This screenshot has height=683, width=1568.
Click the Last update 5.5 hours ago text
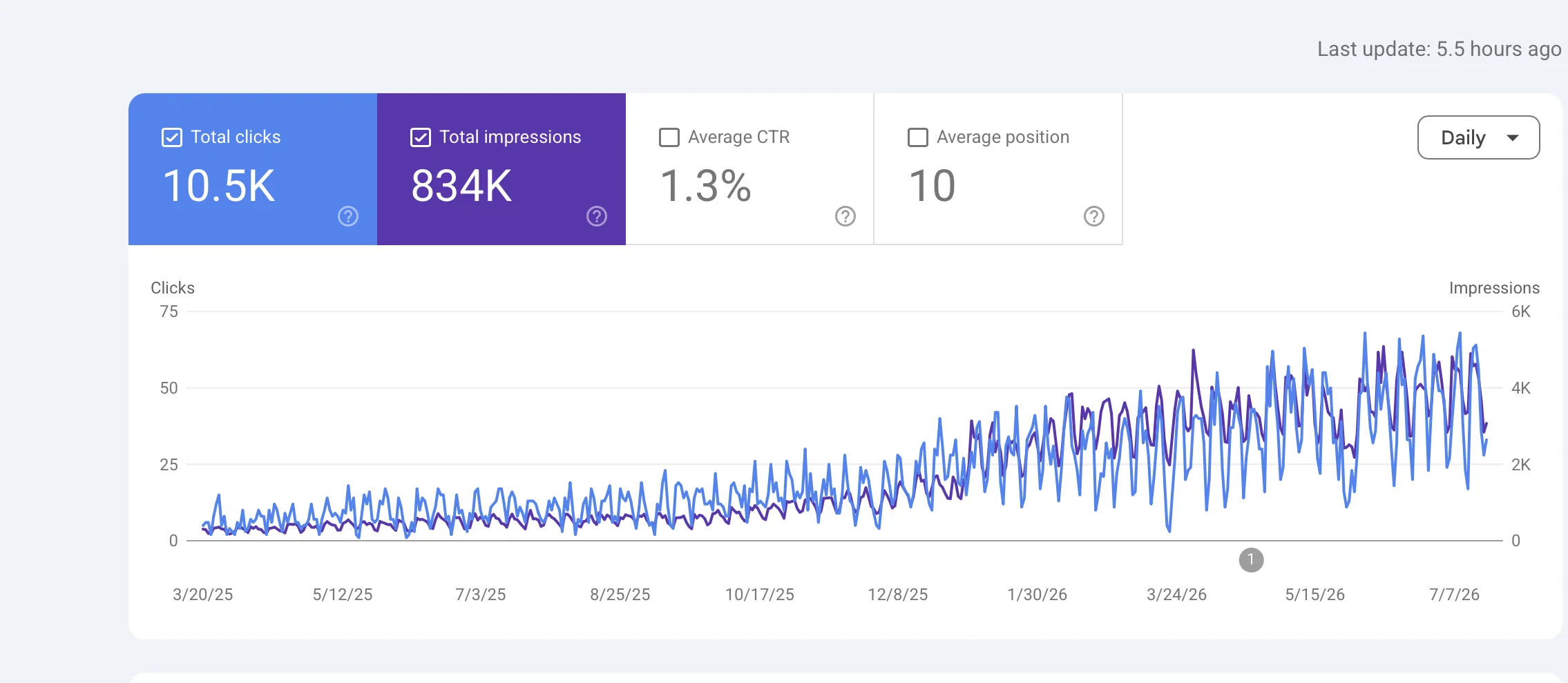coord(1440,49)
